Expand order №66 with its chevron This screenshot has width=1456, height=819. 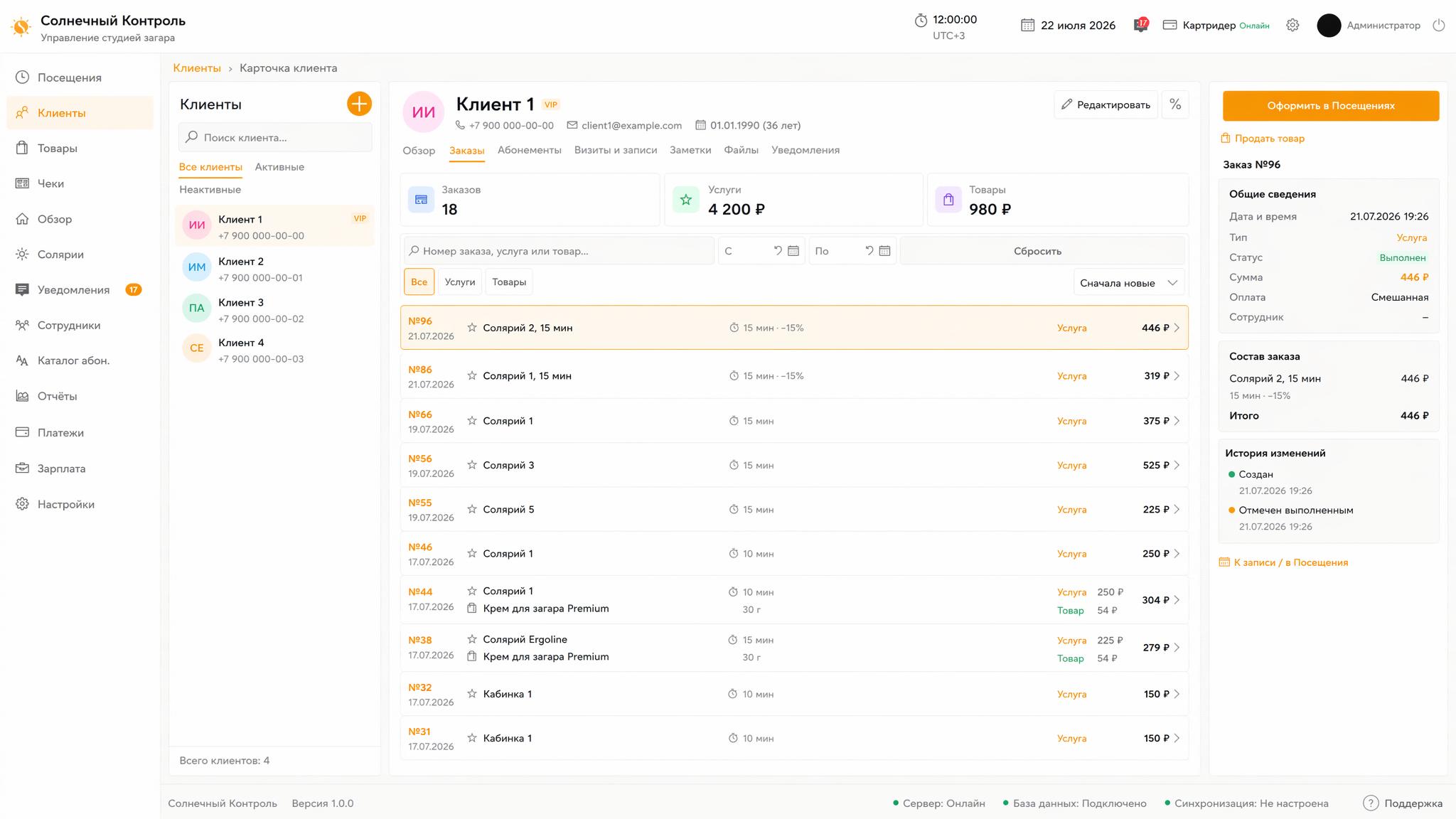coord(1177,421)
